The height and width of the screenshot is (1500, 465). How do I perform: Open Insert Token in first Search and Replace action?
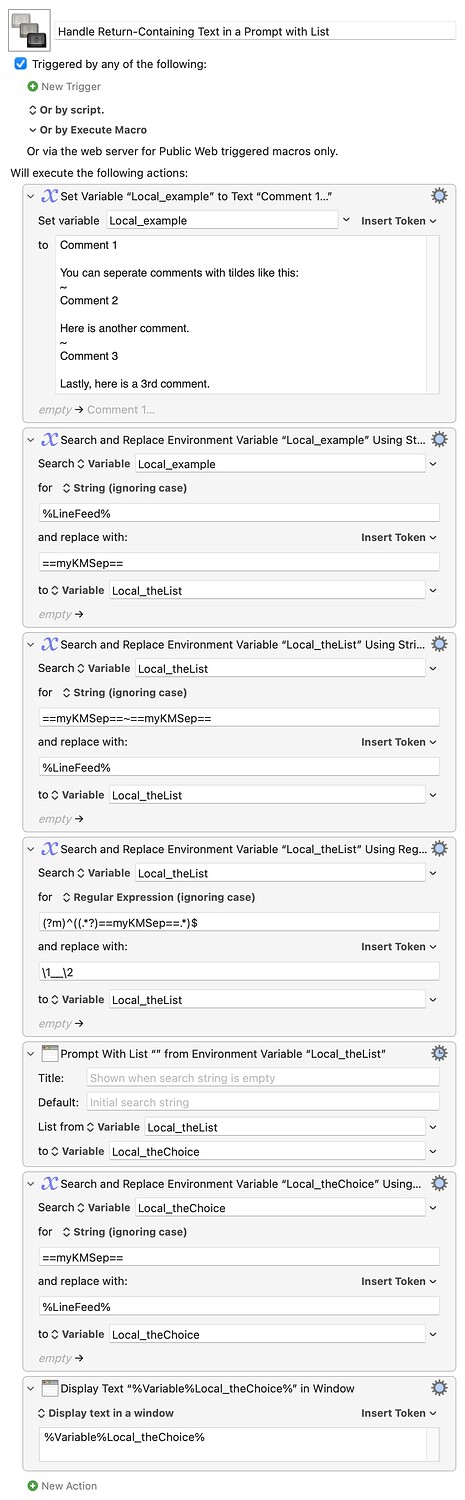click(398, 538)
